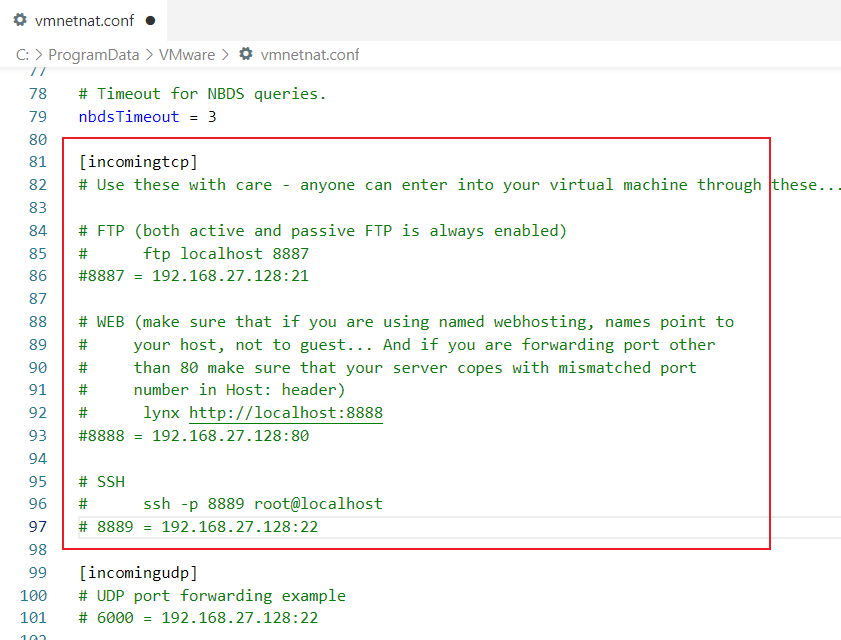Click line number 81 to select the line

pyautogui.click(x=38, y=161)
